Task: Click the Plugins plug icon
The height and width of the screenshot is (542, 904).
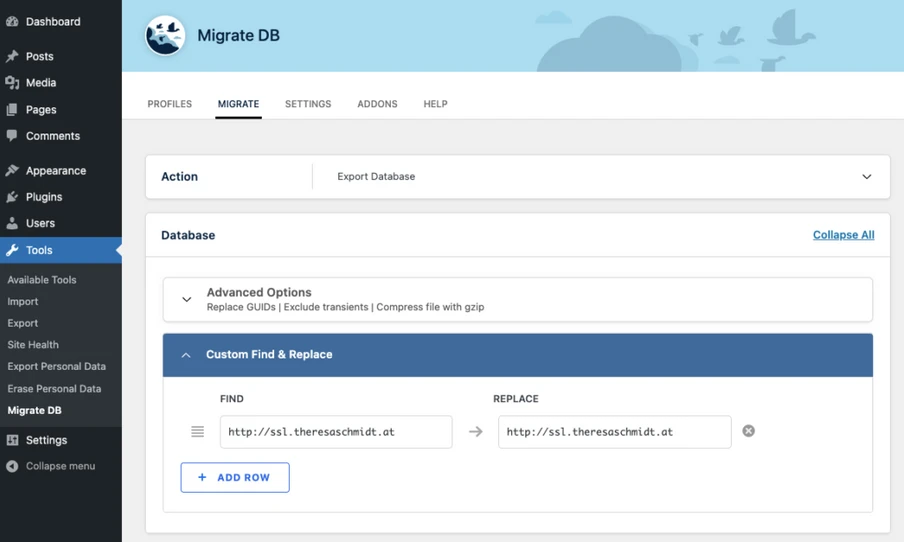Action: [x=12, y=197]
